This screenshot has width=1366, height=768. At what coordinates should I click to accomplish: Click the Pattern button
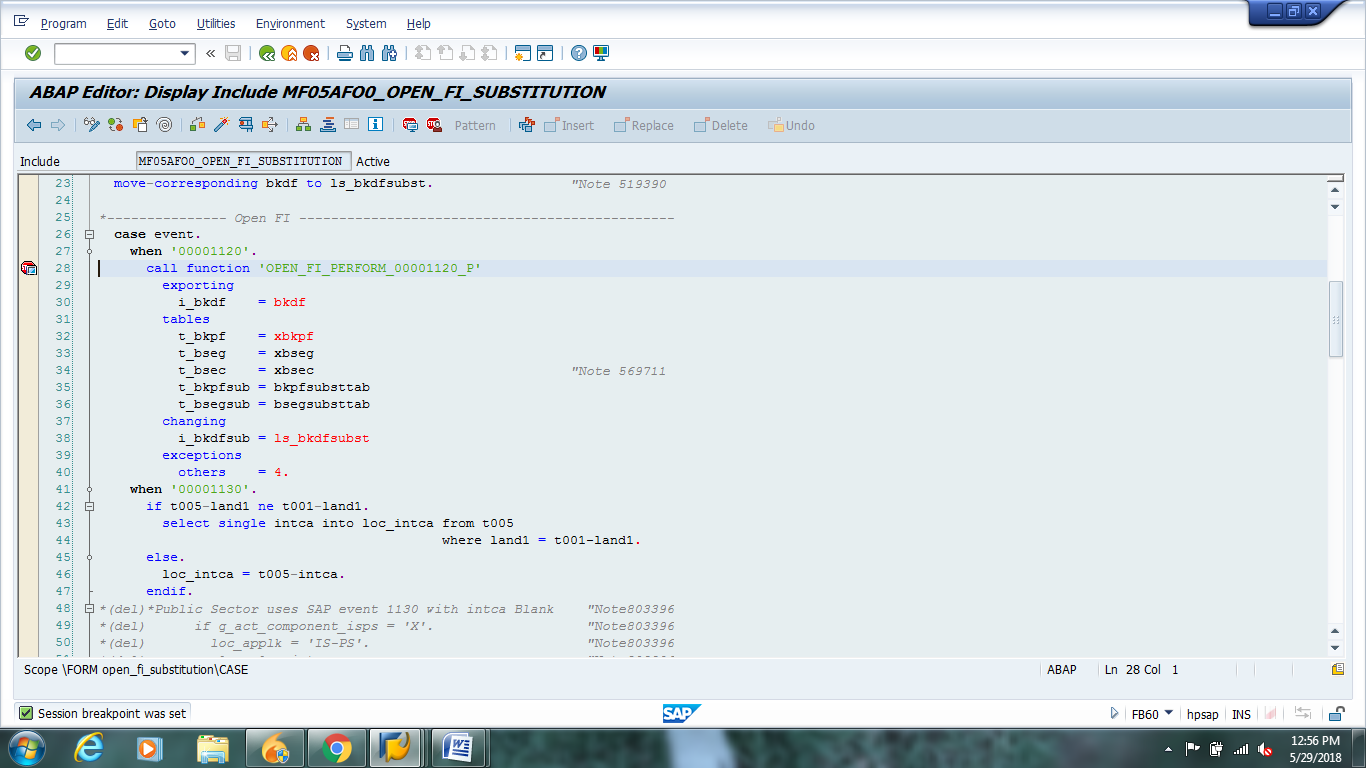[x=474, y=125]
